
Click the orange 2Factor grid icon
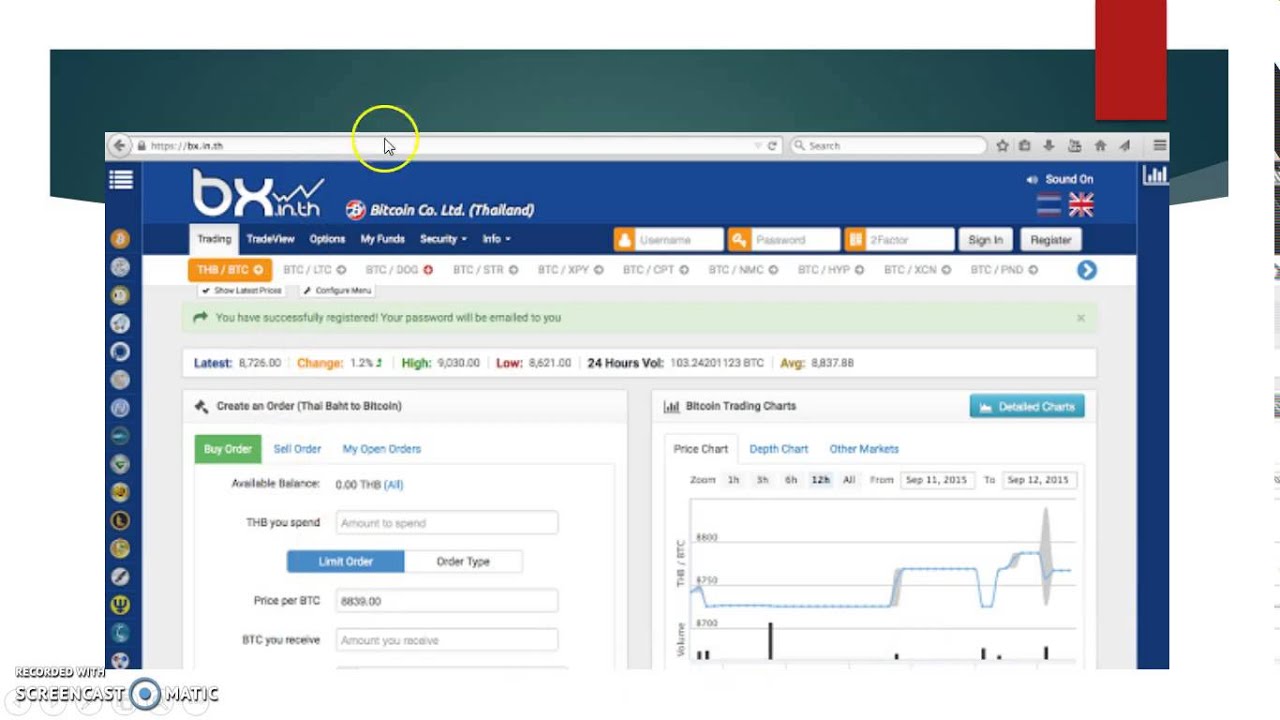855,240
